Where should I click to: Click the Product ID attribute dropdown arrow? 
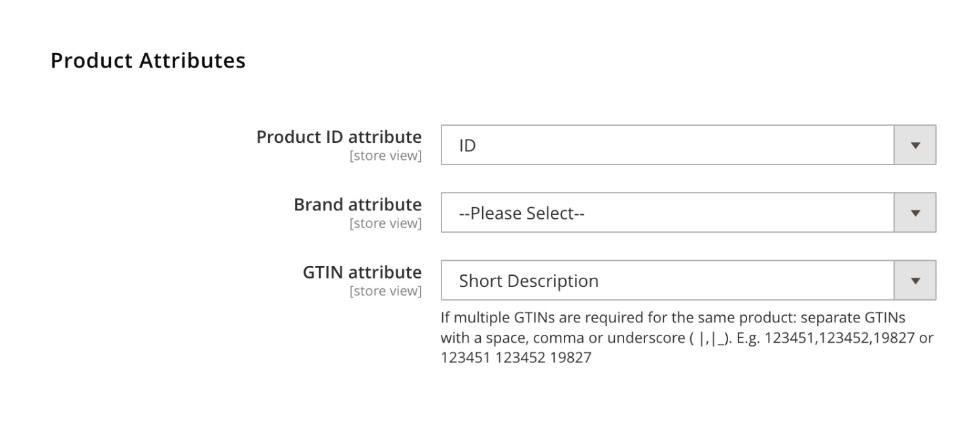tap(915, 145)
